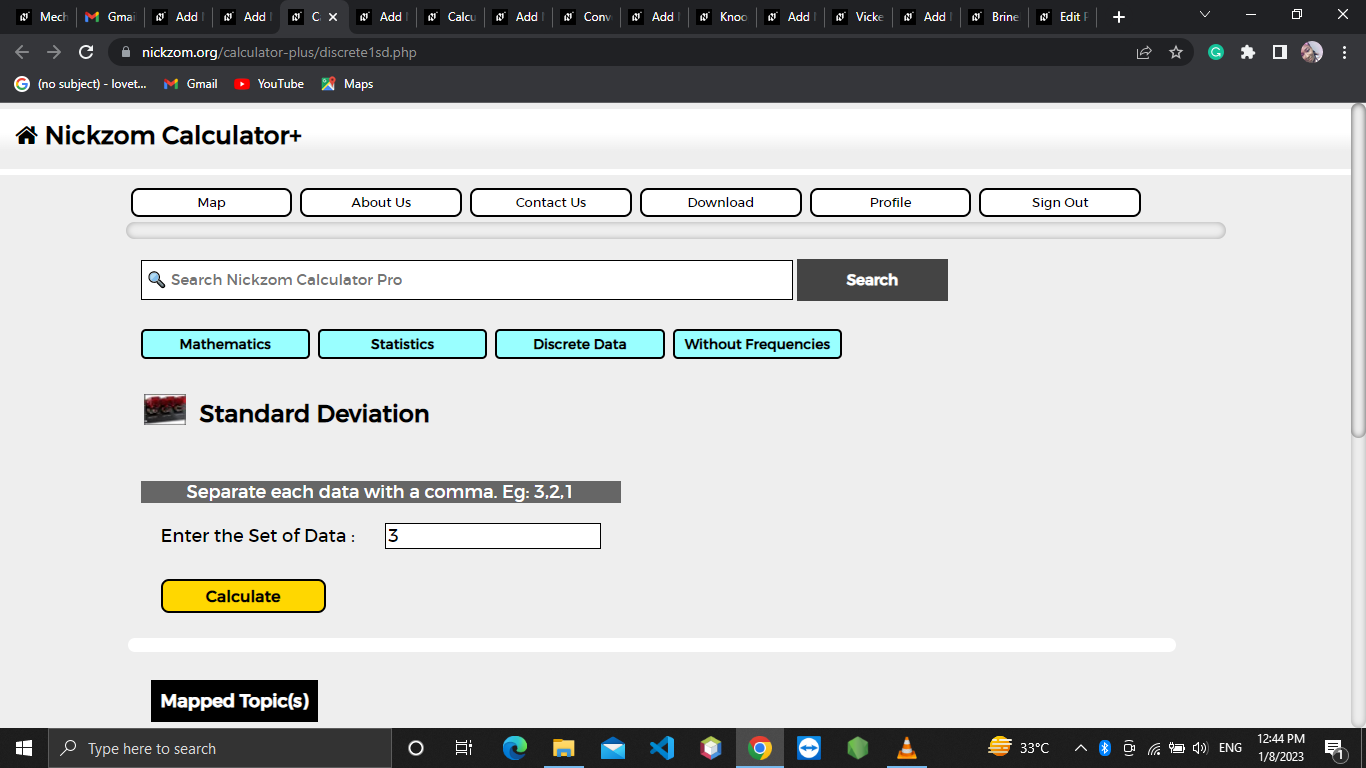Open the Gmail bookmark in bookmarks bar

click(x=190, y=84)
